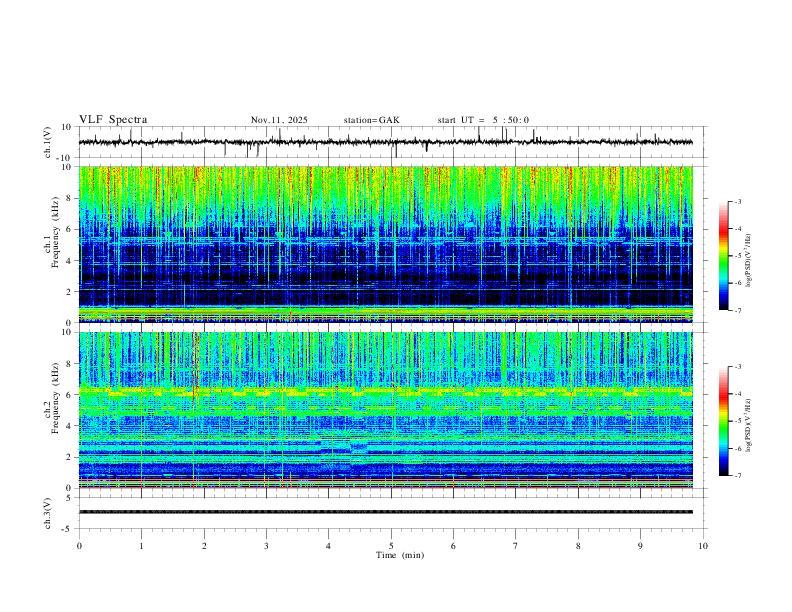Screen dimensions: 792x612
Task: Click the ch.3 flat signal trace
Action: [x=386, y=512]
